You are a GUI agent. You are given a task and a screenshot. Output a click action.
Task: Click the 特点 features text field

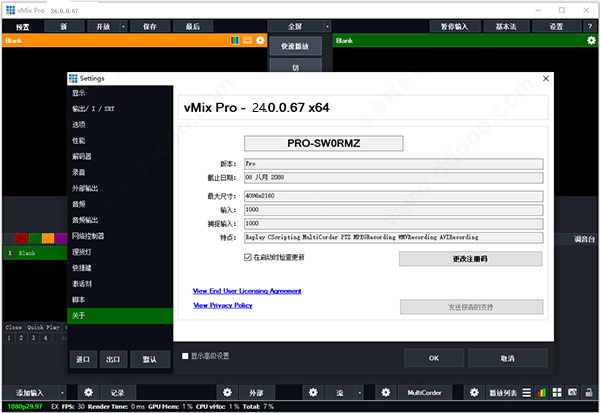[x=393, y=237]
